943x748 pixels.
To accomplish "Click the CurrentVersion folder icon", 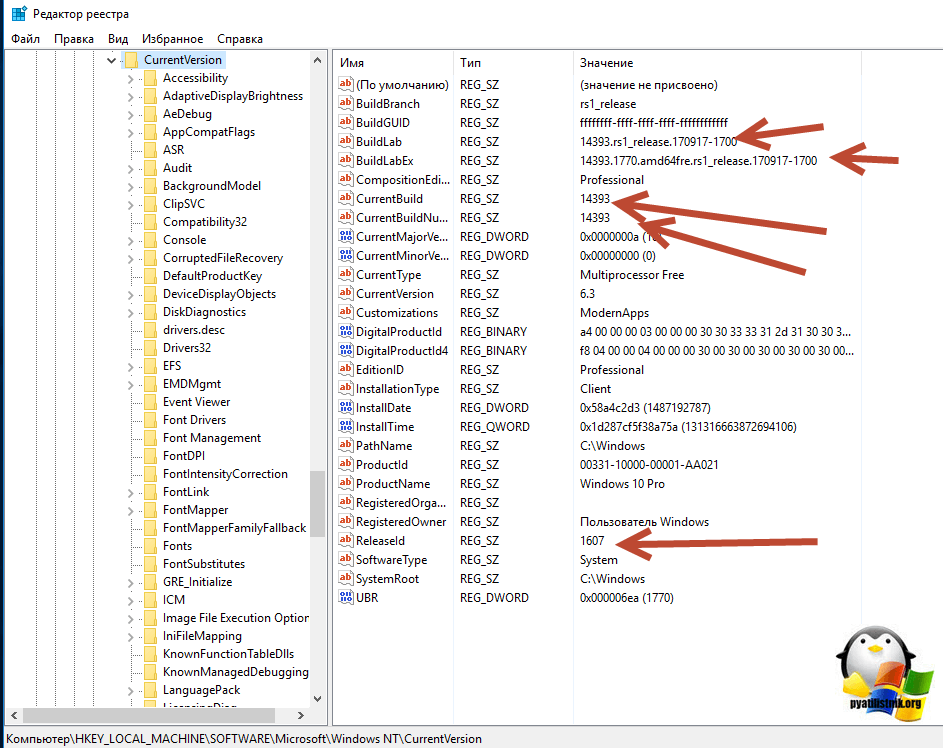I will 130,60.
